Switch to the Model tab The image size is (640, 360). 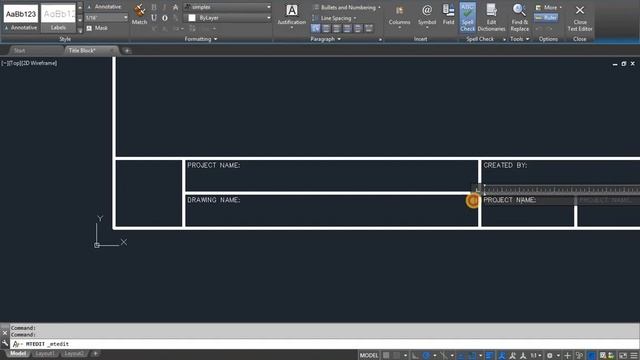click(x=18, y=353)
